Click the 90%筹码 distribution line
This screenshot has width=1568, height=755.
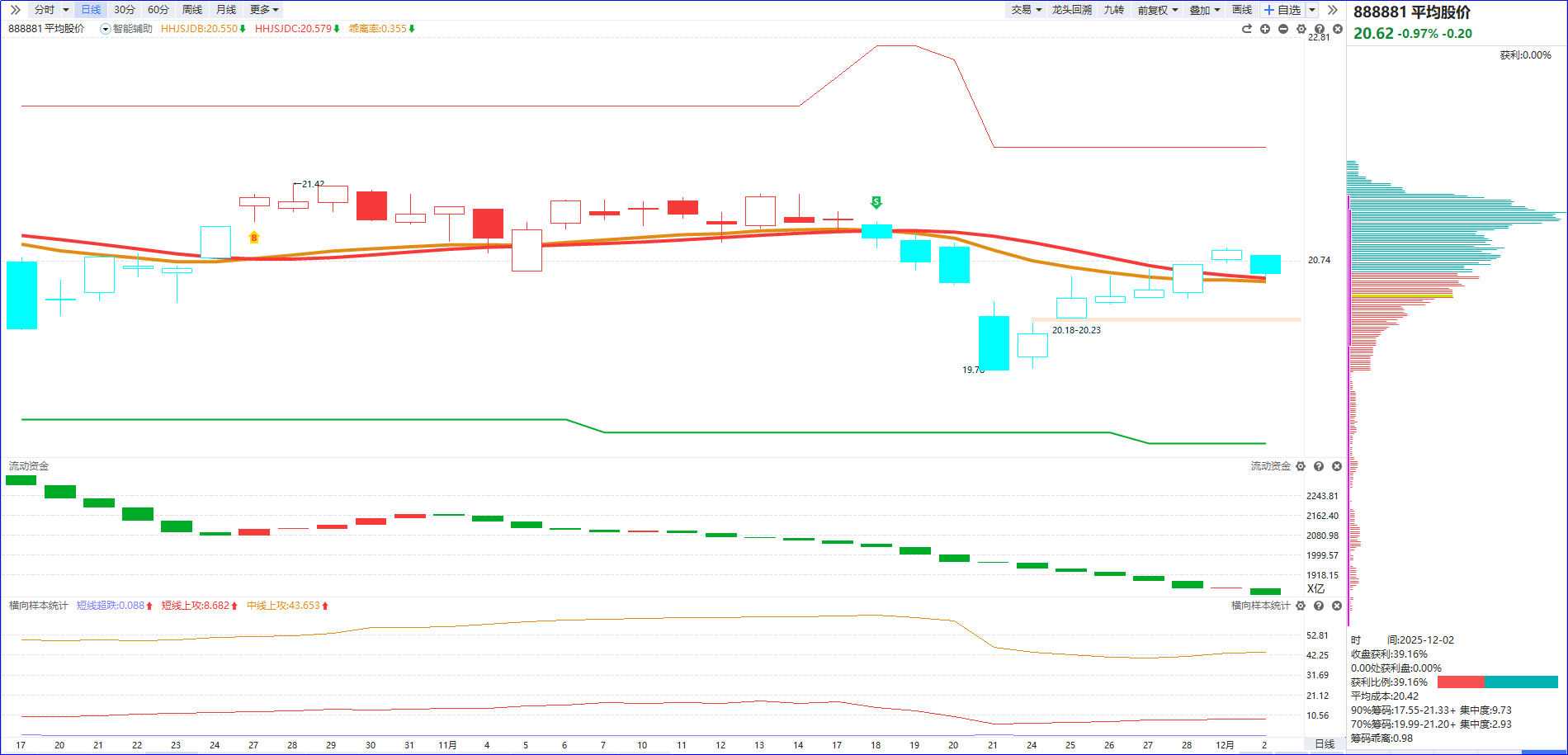tap(1431, 710)
